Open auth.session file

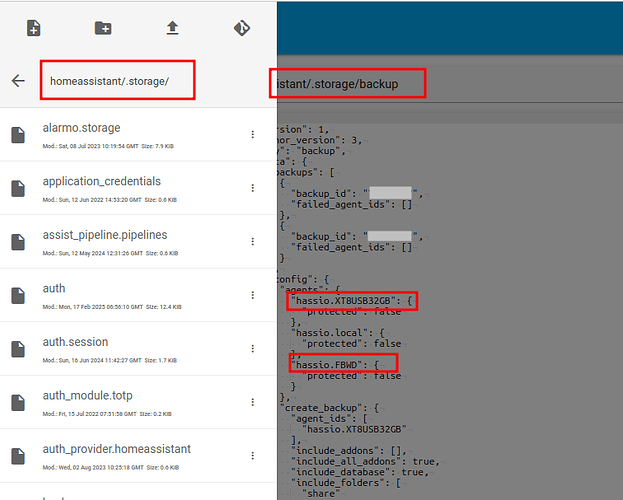pyautogui.click(x=138, y=349)
